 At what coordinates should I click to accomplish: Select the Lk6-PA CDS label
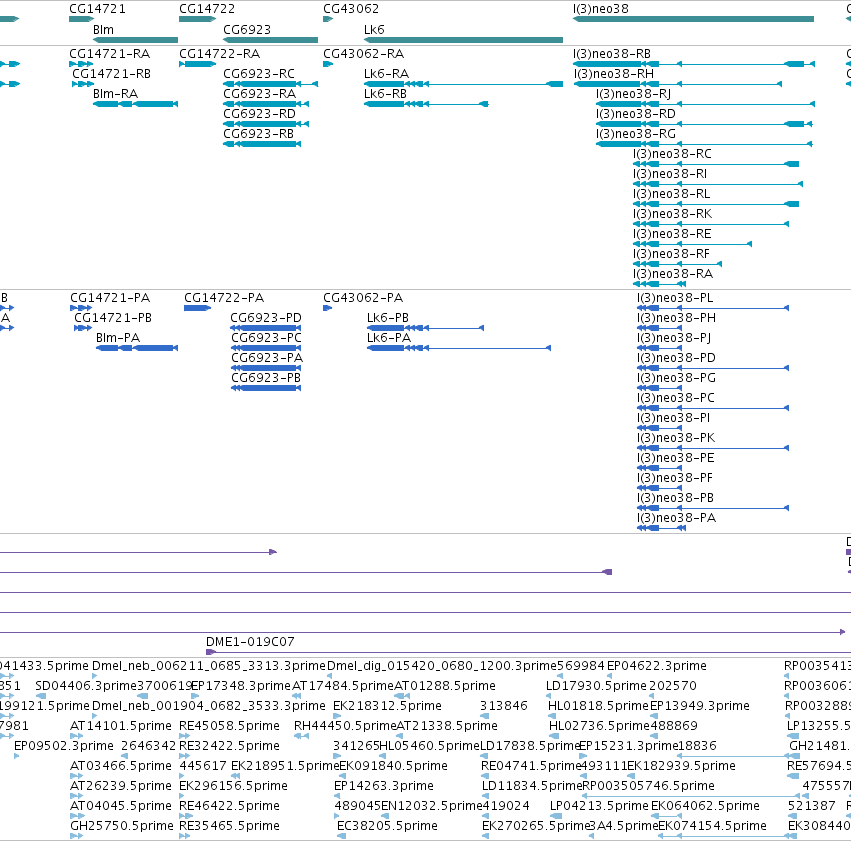coord(389,338)
